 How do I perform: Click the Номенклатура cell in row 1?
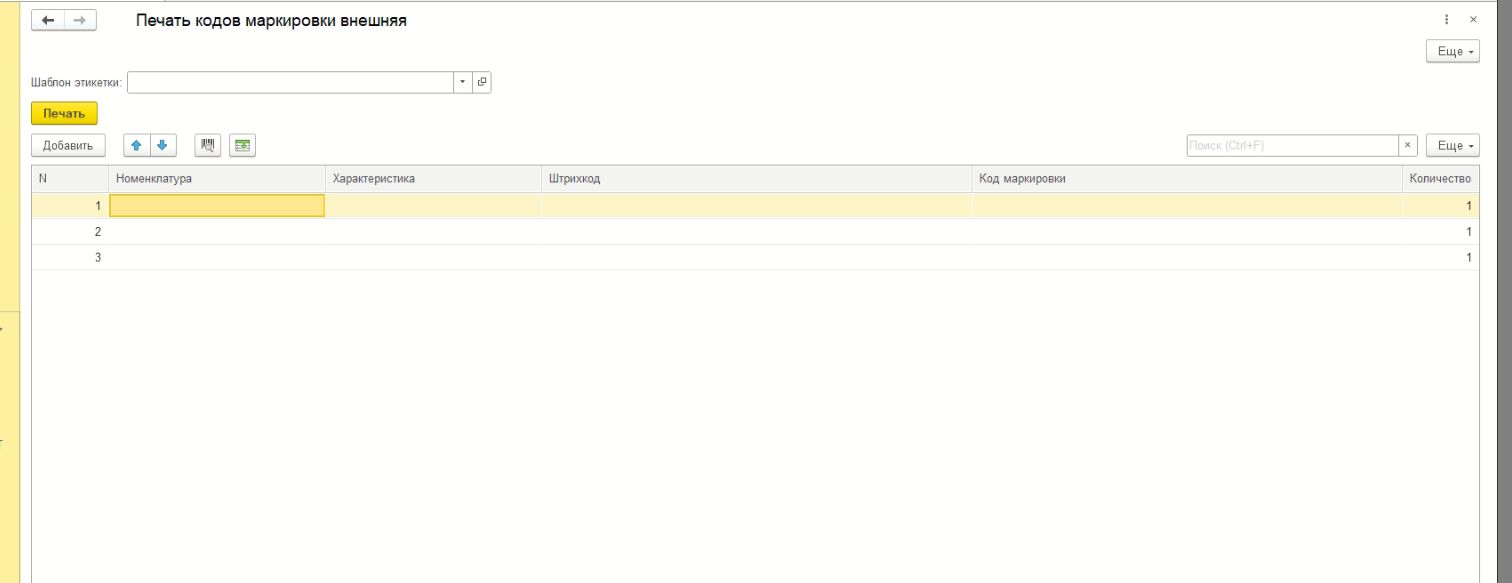coord(217,205)
